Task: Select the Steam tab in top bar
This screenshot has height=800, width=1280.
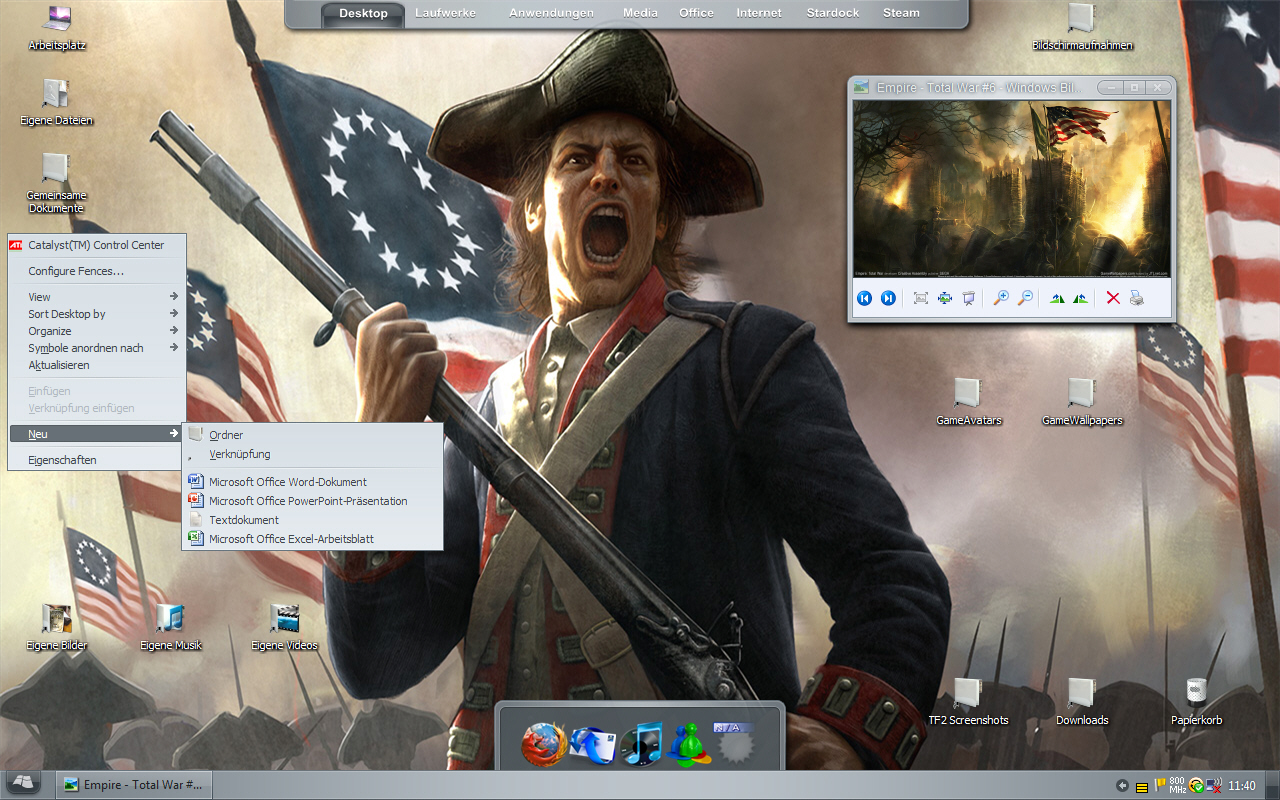Action: click(x=901, y=13)
